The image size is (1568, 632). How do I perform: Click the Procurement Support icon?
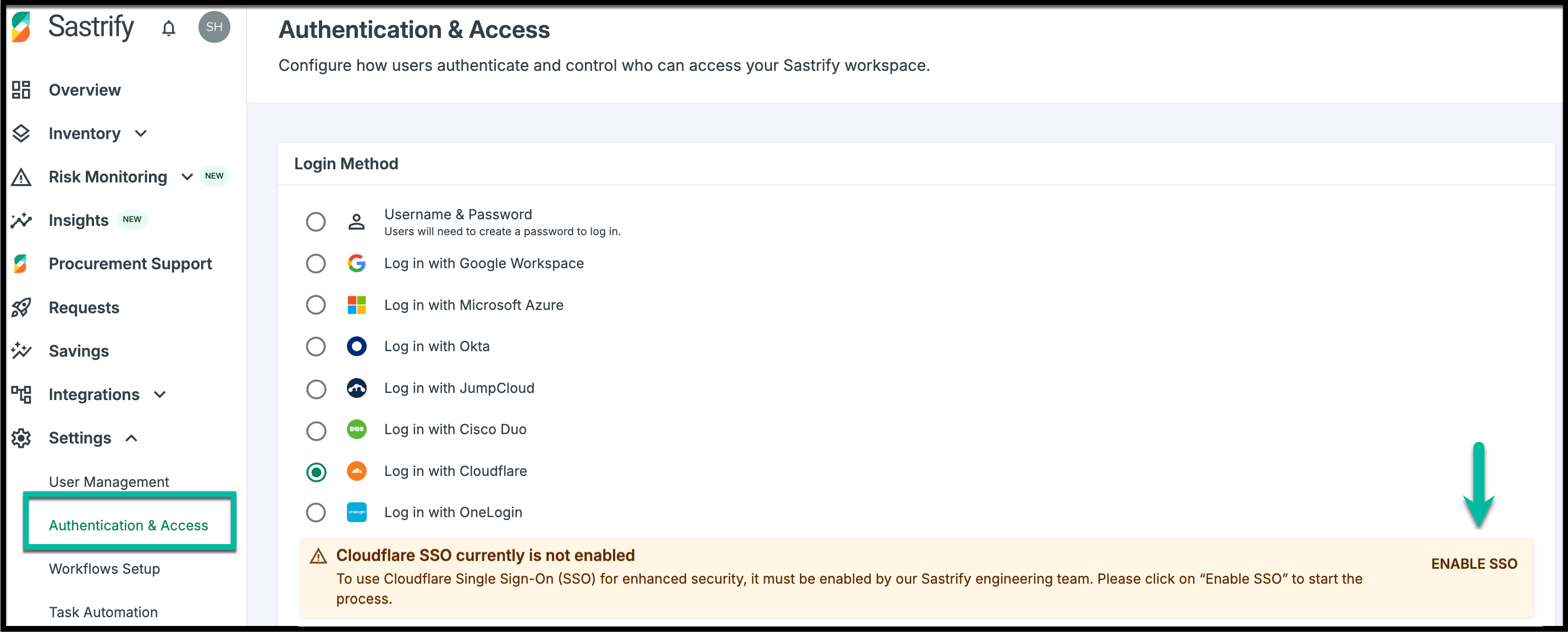[x=21, y=264]
